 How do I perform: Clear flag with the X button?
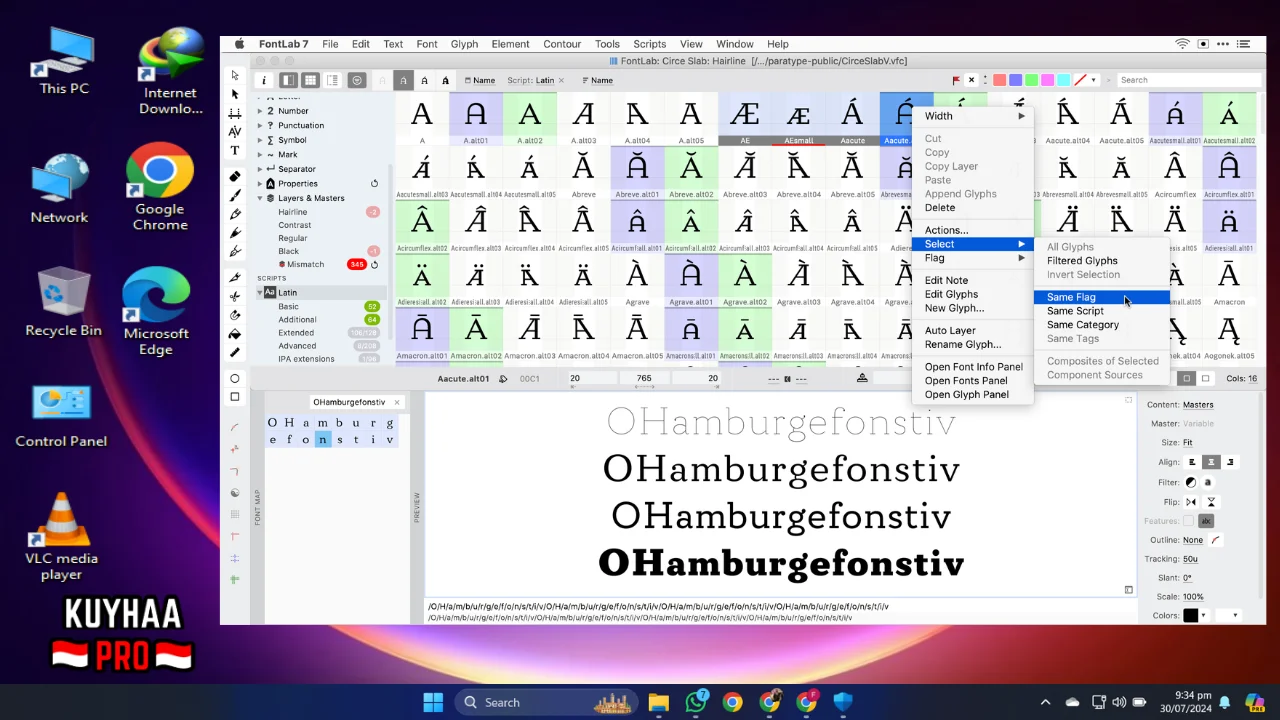pyautogui.click(x=971, y=80)
